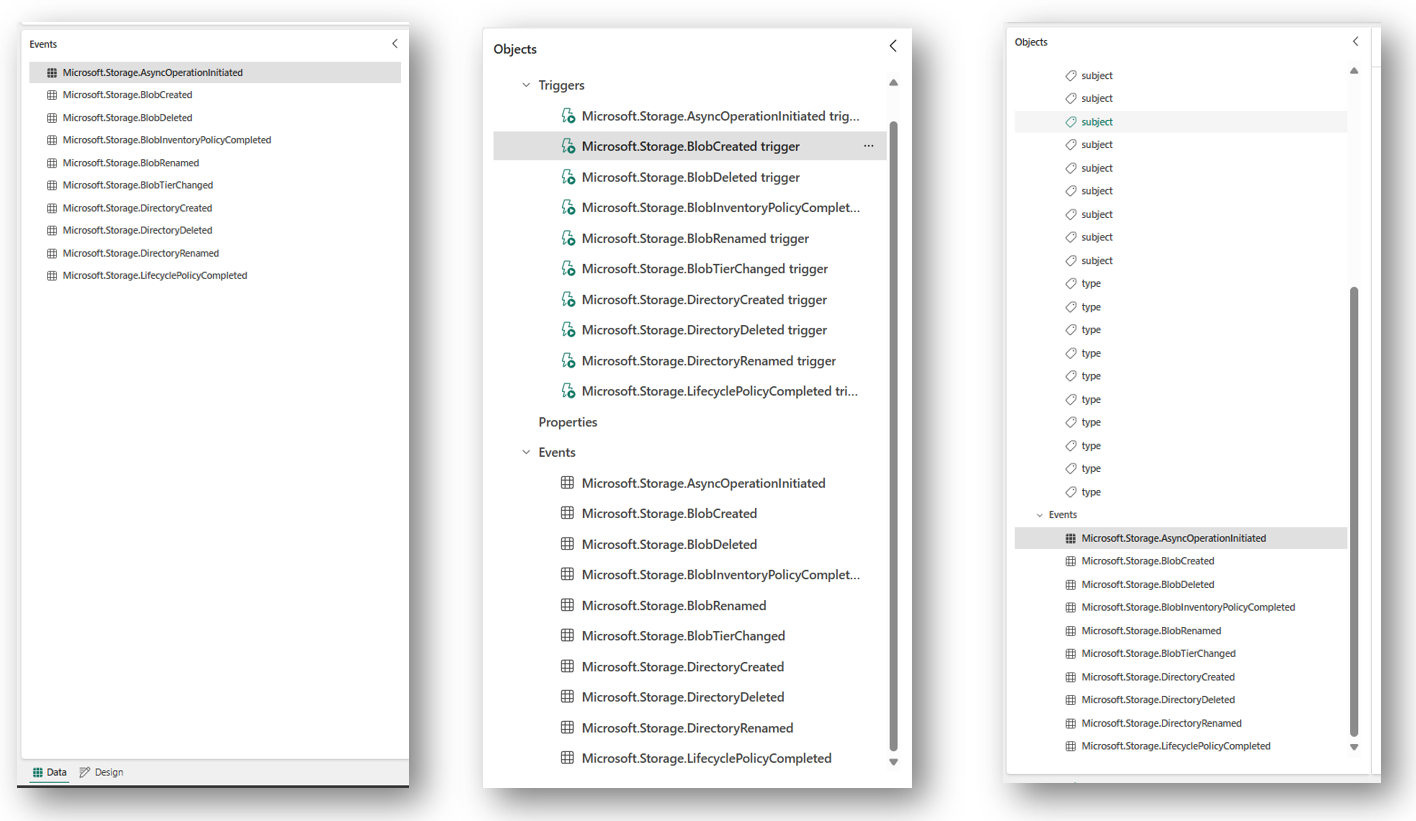Click LifecyclePolicyCompleted table icon under middle panel Events
The width and height of the screenshot is (1416, 821).
point(567,758)
